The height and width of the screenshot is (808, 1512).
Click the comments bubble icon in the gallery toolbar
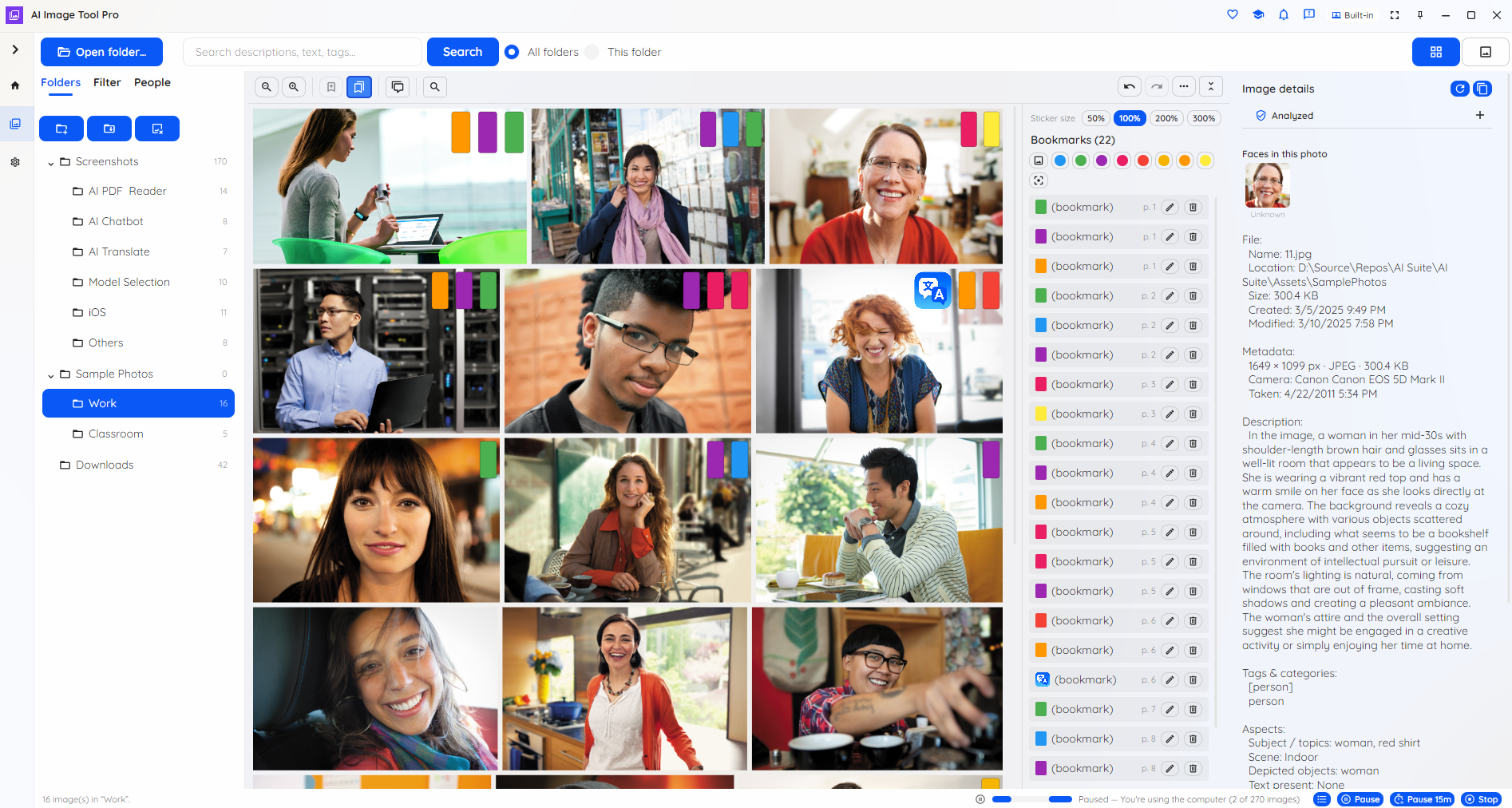point(398,87)
